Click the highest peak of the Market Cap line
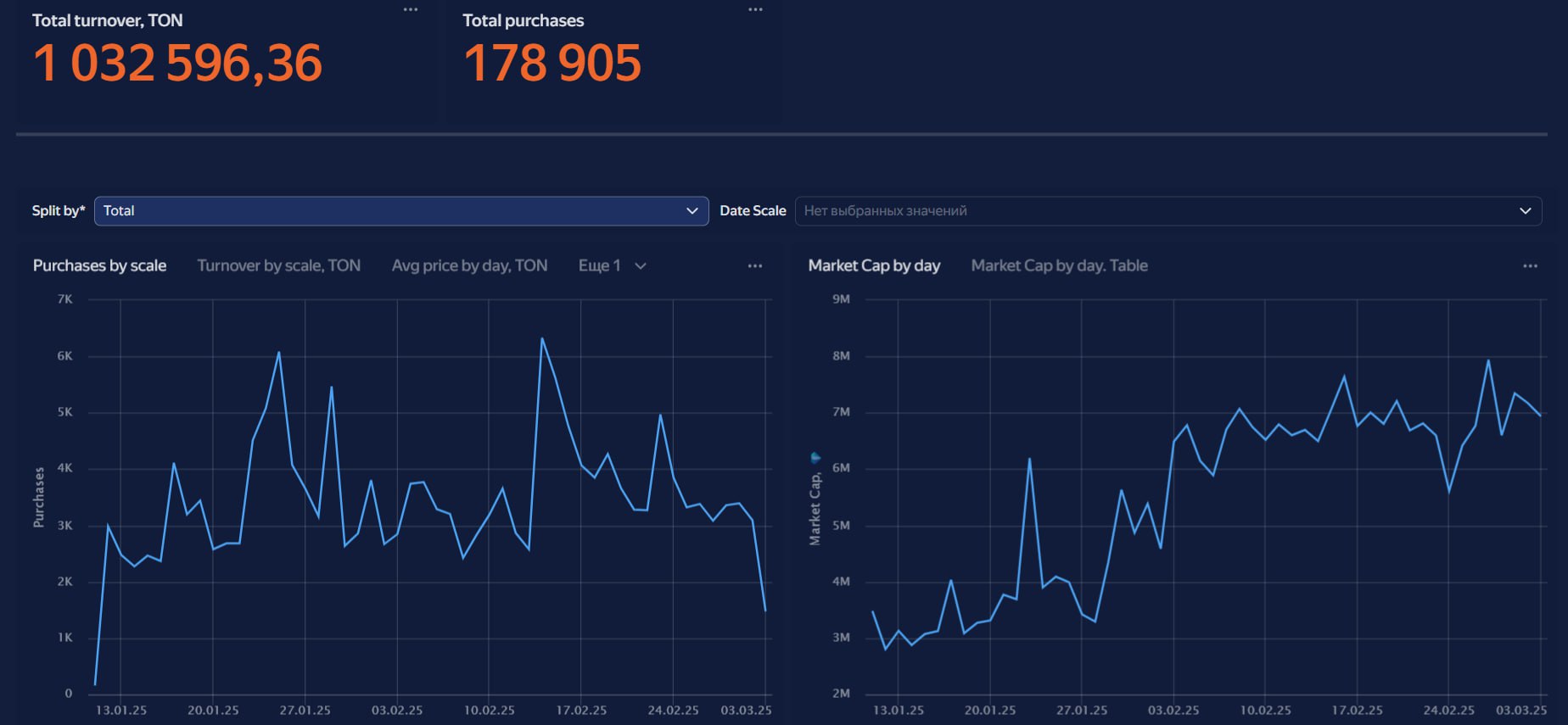 click(1488, 361)
